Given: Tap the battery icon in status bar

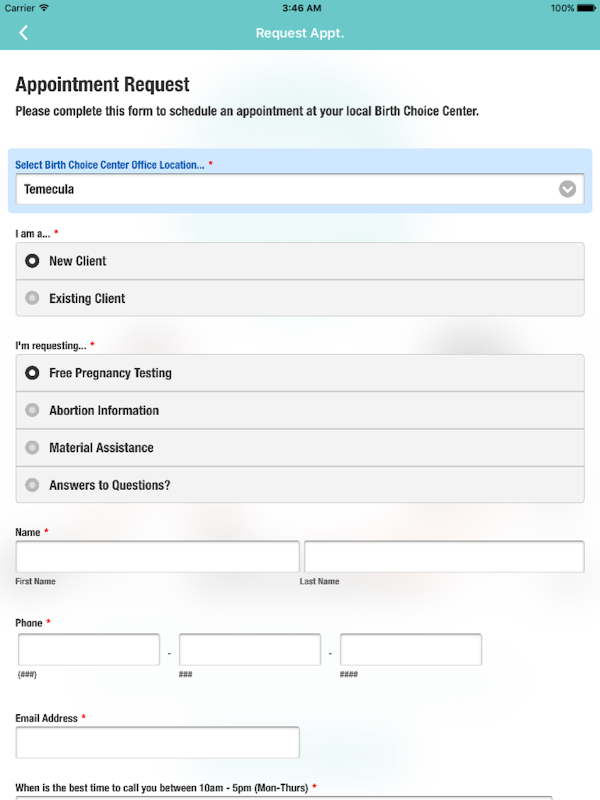Looking at the screenshot, I should click(x=588, y=8).
